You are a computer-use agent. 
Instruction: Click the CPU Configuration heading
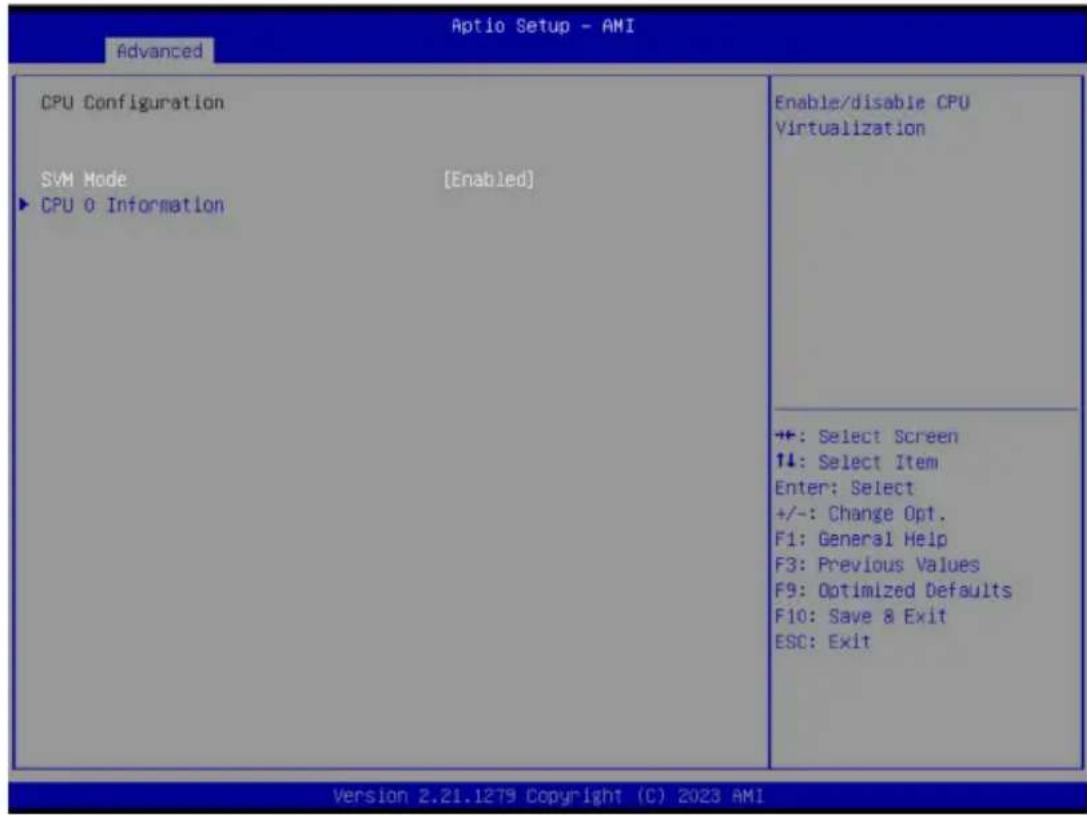tap(132, 103)
